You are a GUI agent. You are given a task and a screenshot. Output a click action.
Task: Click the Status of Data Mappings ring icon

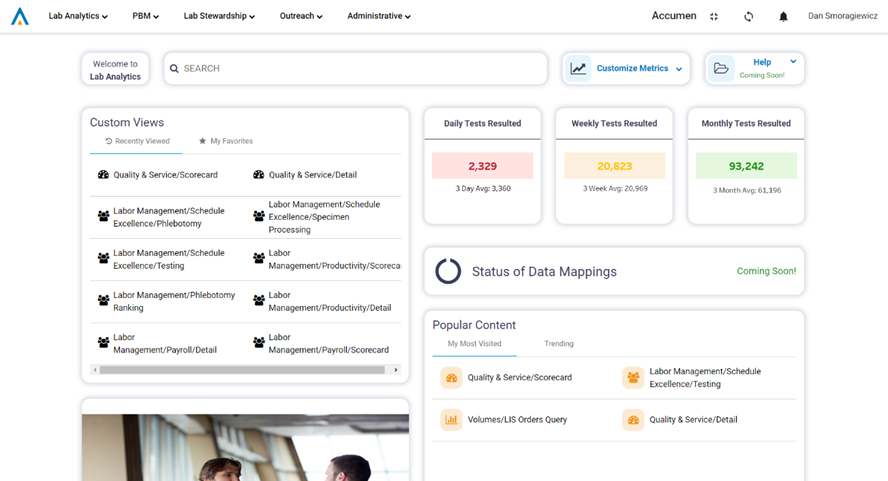(448, 271)
